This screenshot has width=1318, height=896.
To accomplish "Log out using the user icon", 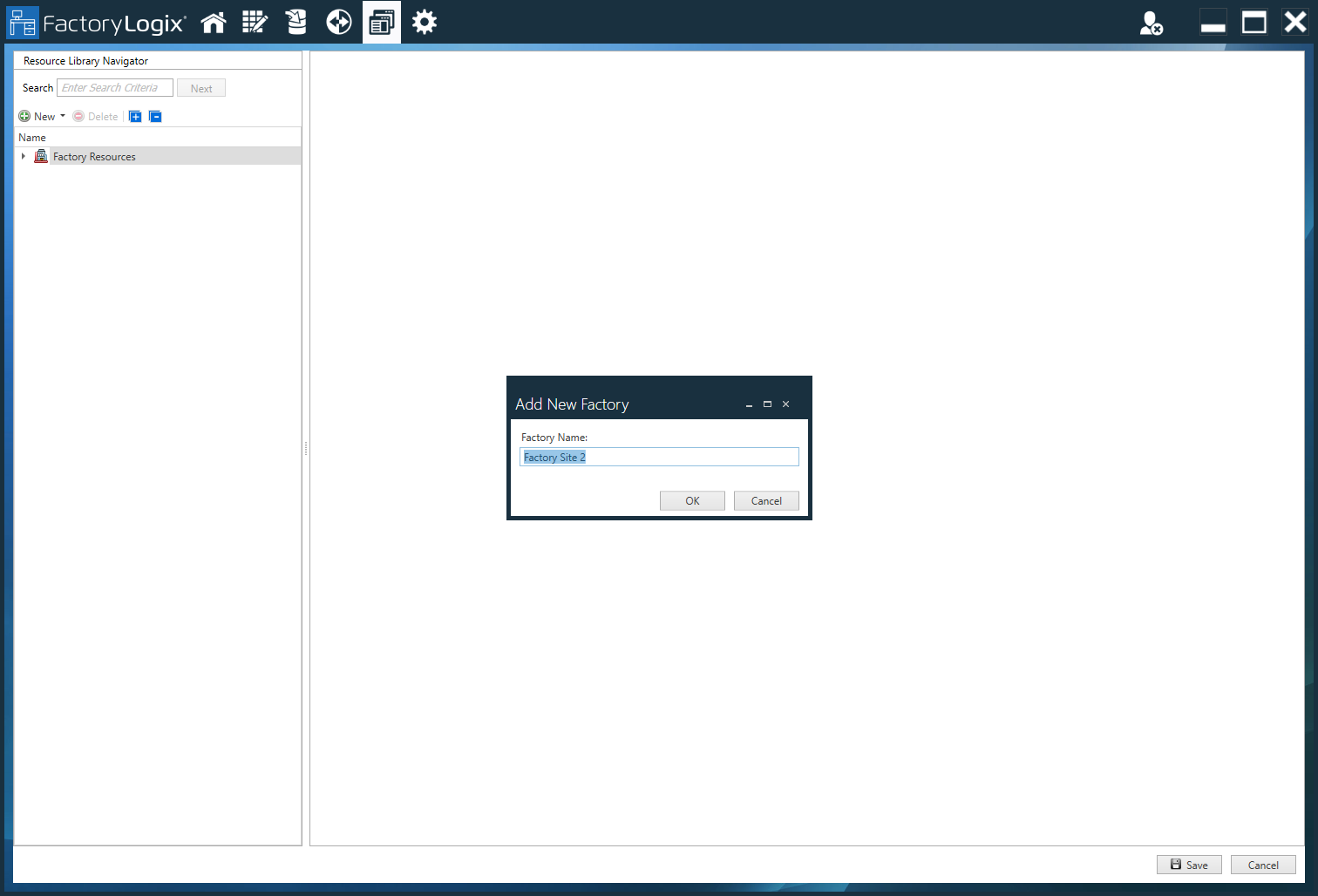I will tap(1152, 24).
